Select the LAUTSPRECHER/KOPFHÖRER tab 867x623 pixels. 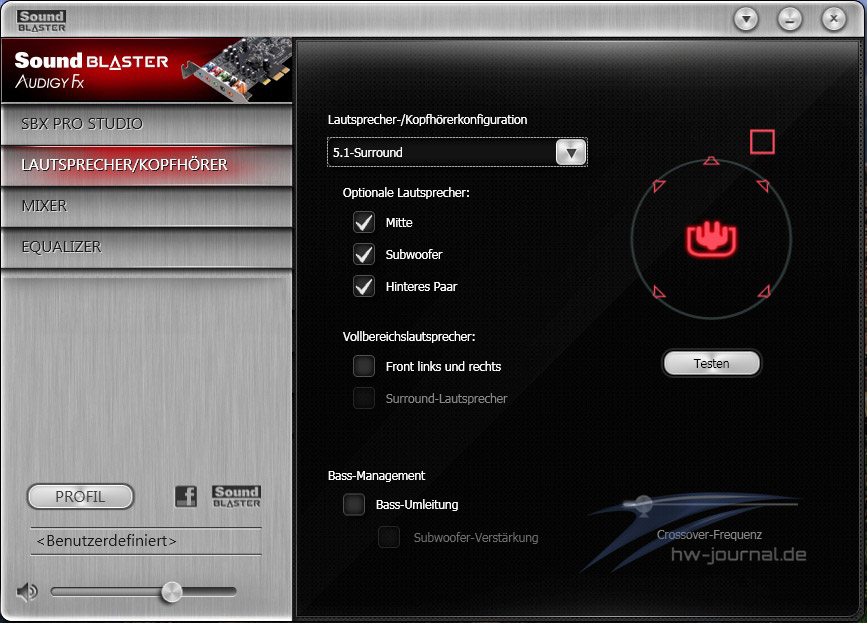[147, 165]
